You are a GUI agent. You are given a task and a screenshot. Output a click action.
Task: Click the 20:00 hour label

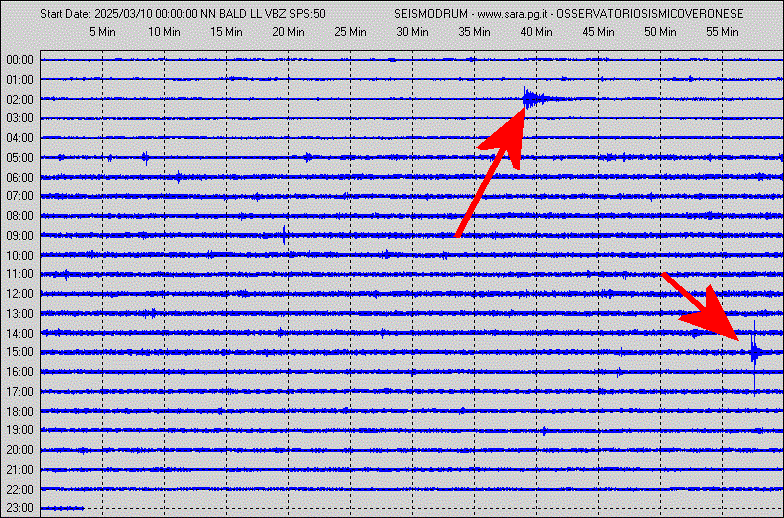(x=20, y=450)
